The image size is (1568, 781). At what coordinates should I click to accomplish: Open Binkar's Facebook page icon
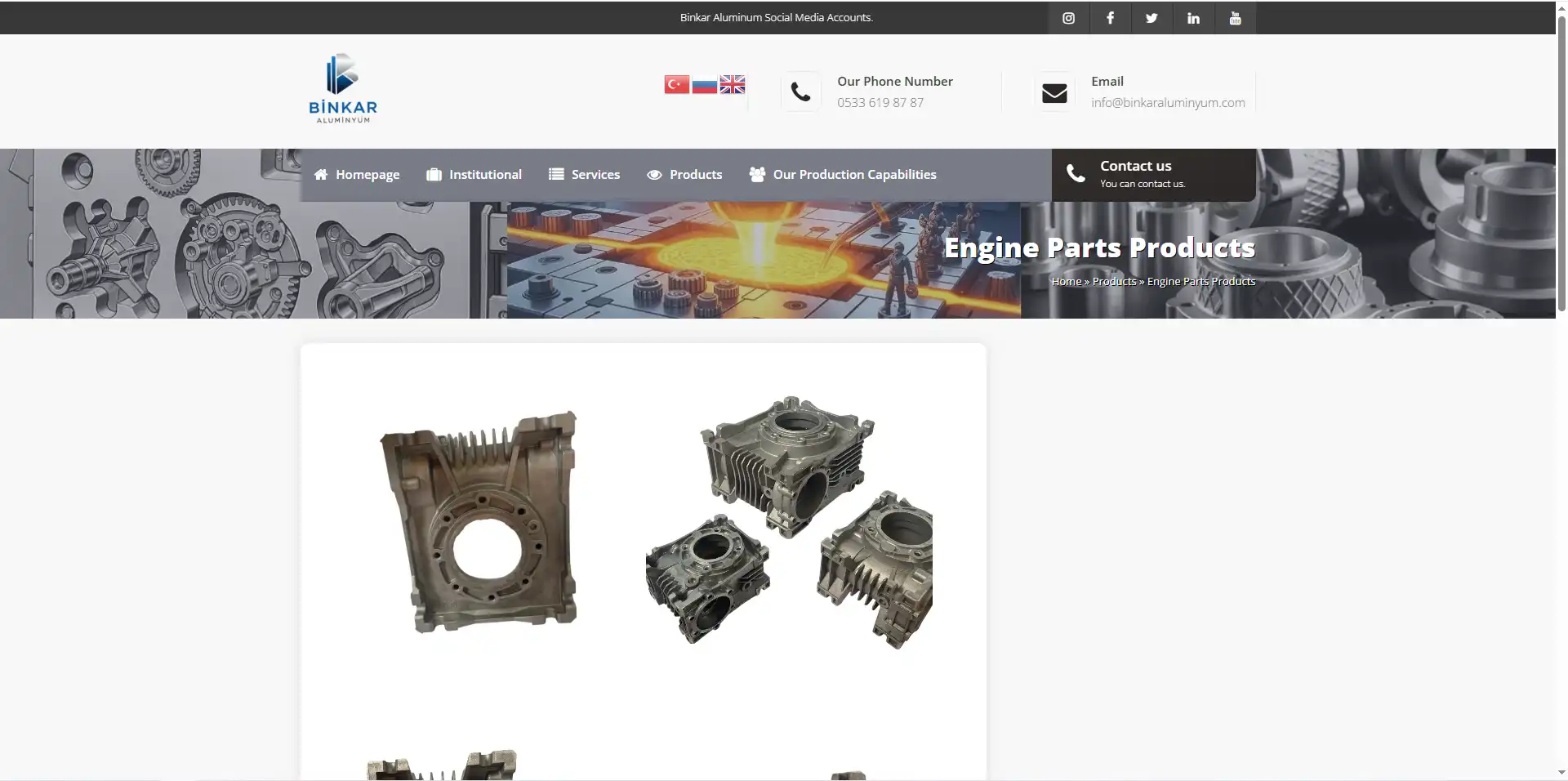[x=1110, y=18]
